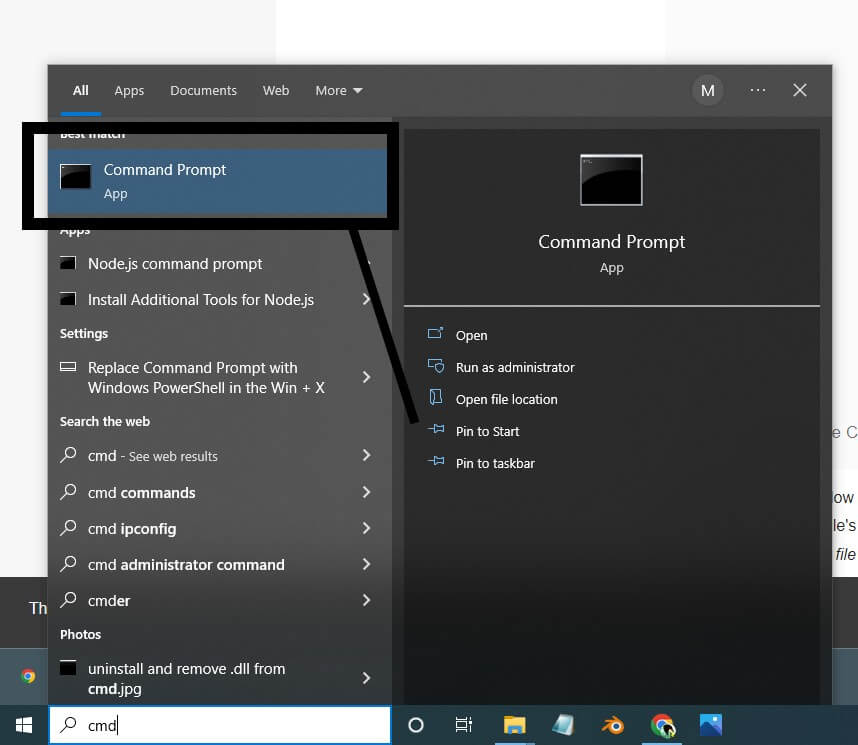Image resolution: width=858 pixels, height=745 pixels.
Task: Switch to the Web search tab
Action: point(276,90)
